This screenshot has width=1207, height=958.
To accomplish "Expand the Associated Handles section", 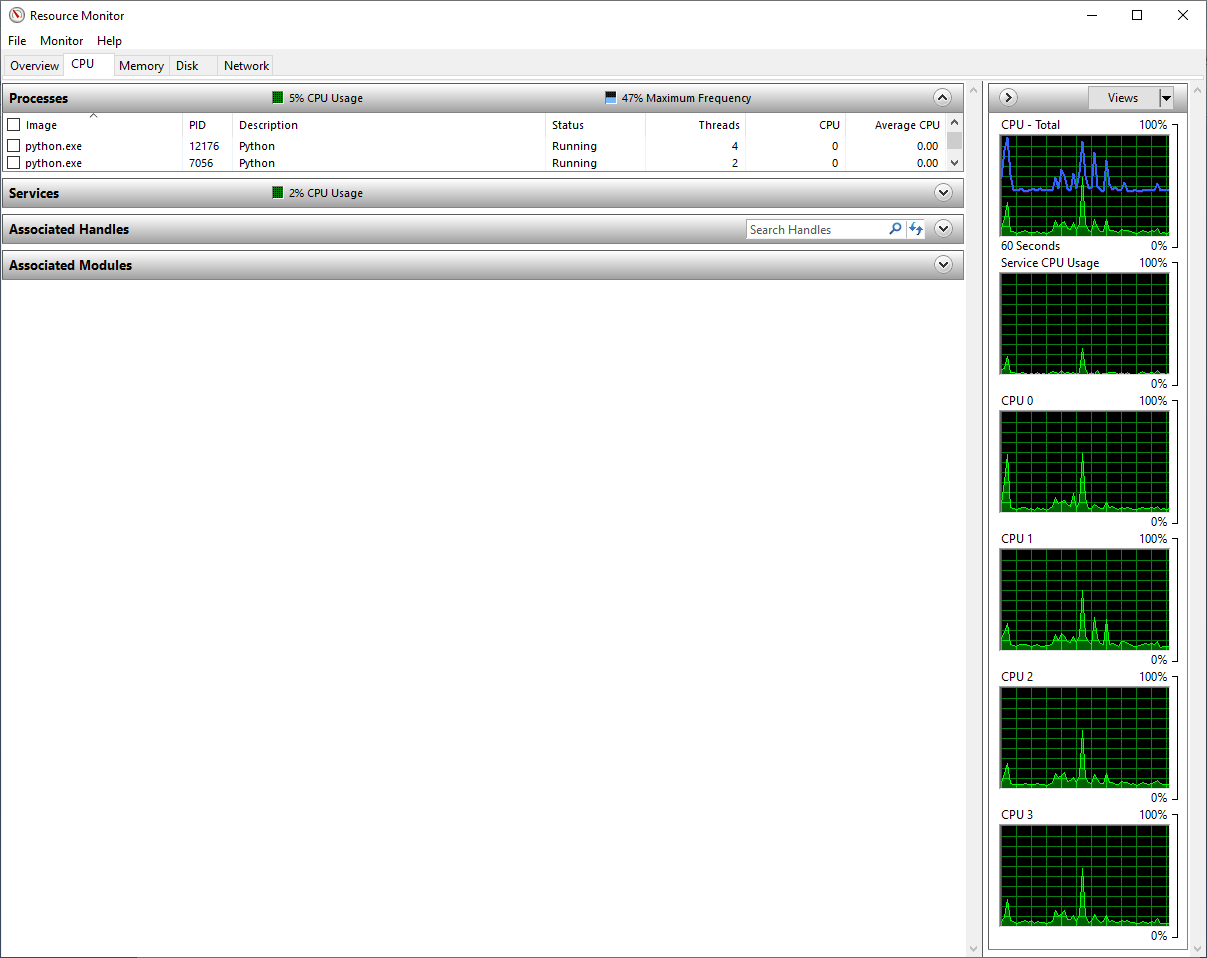I will (x=943, y=229).
